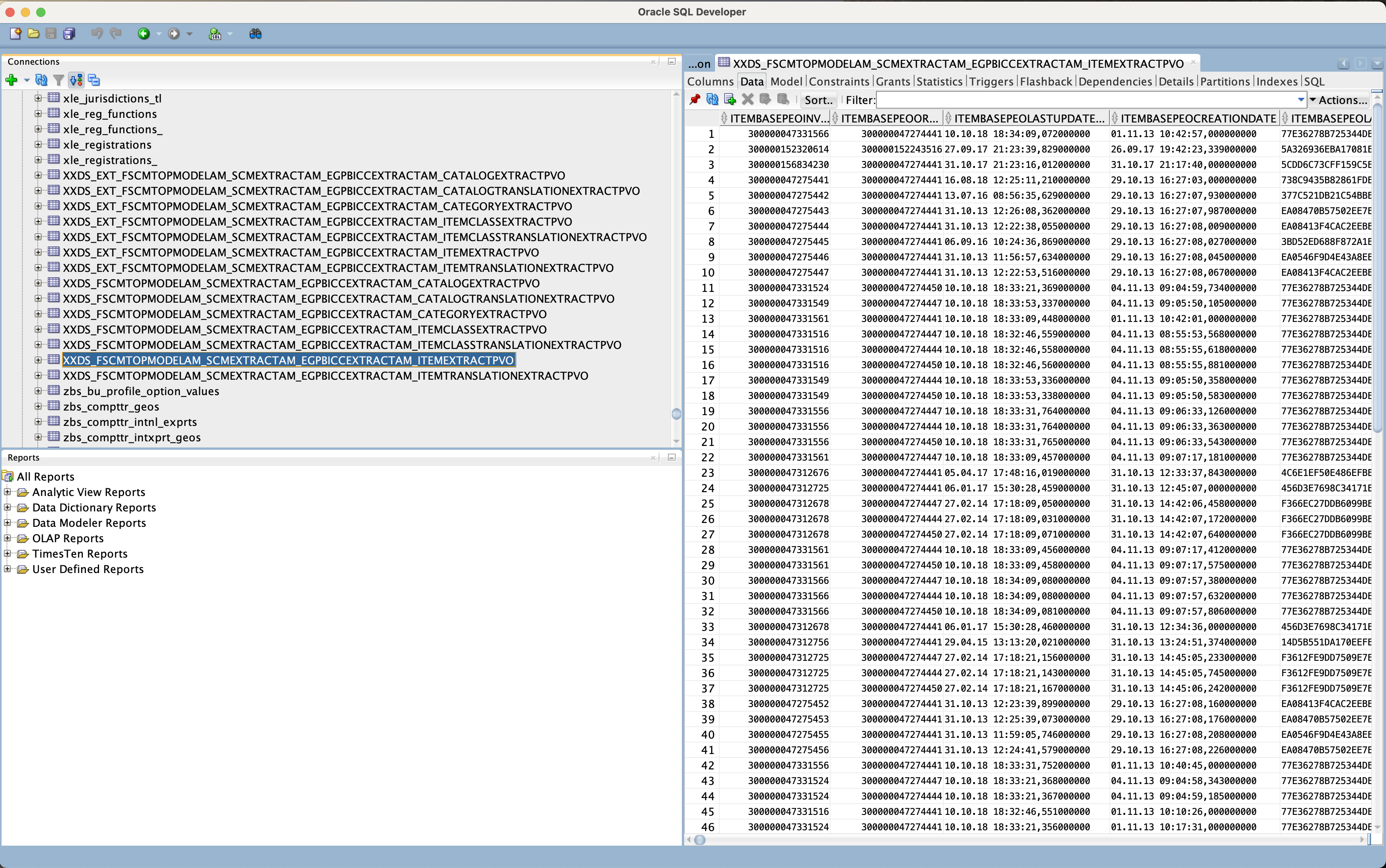Image resolution: width=1386 pixels, height=868 pixels.
Task: Click the Sort.. button
Action: (818, 100)
